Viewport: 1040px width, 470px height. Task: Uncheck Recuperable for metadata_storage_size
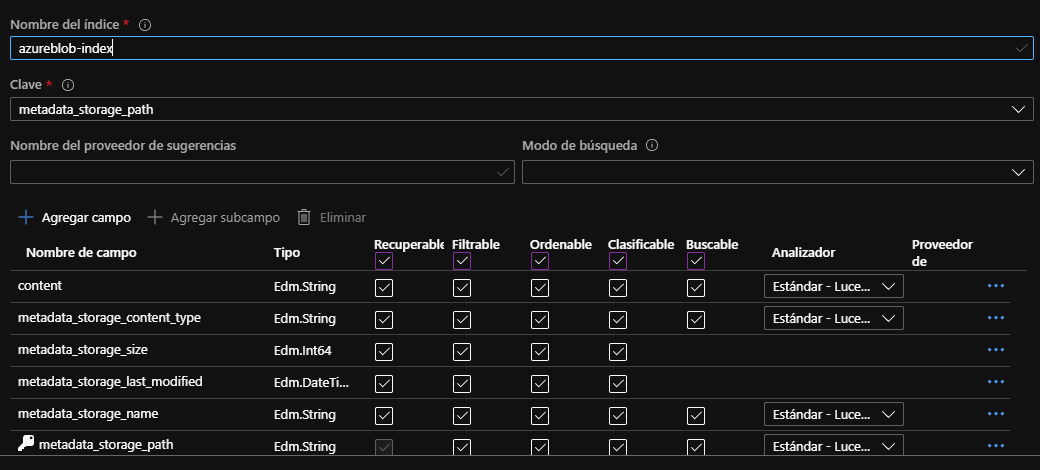tap(384, 351)
